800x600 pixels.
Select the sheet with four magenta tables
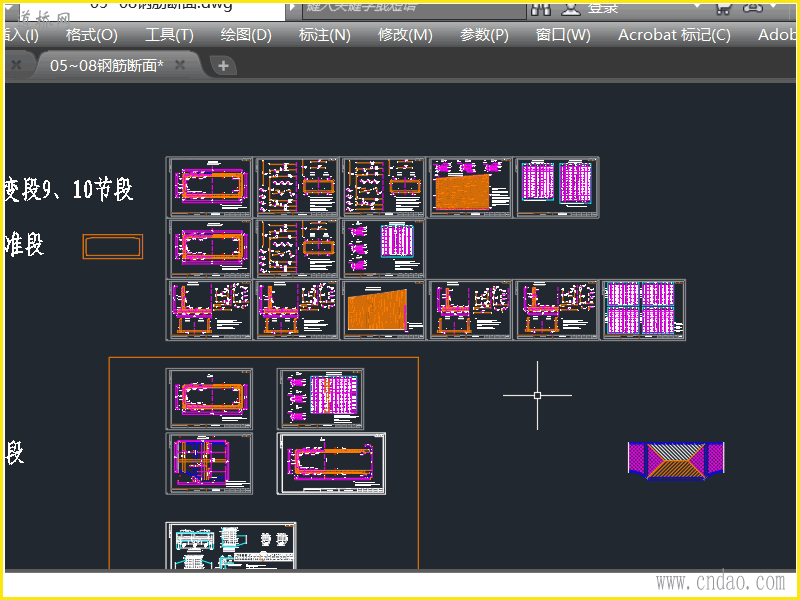(643, 310)
